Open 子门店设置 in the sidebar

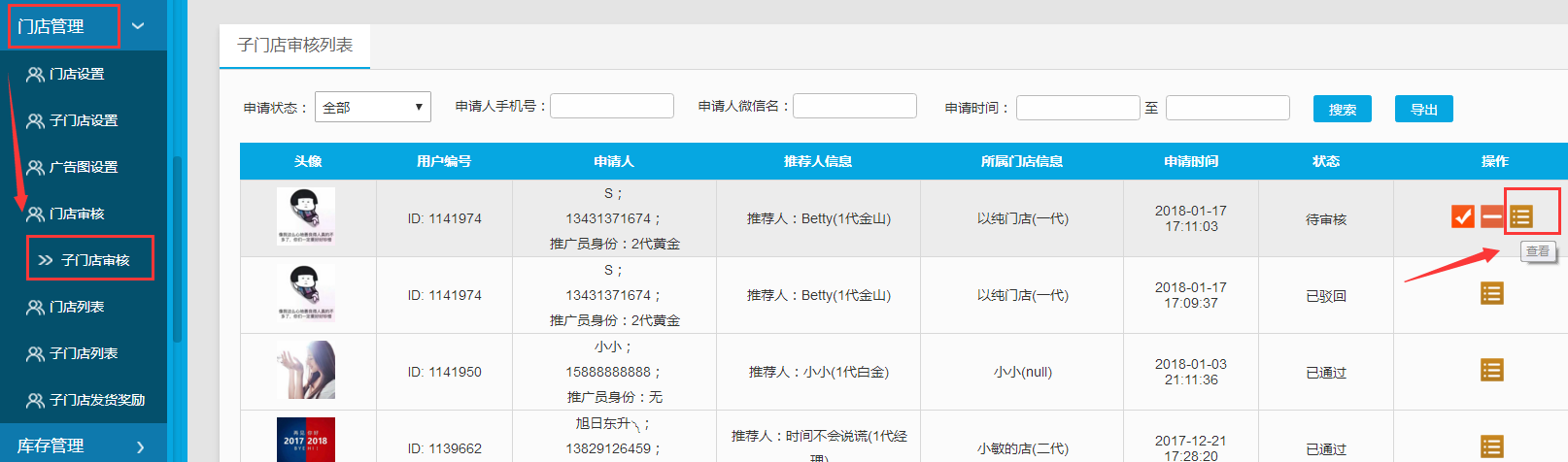(84, 120)
